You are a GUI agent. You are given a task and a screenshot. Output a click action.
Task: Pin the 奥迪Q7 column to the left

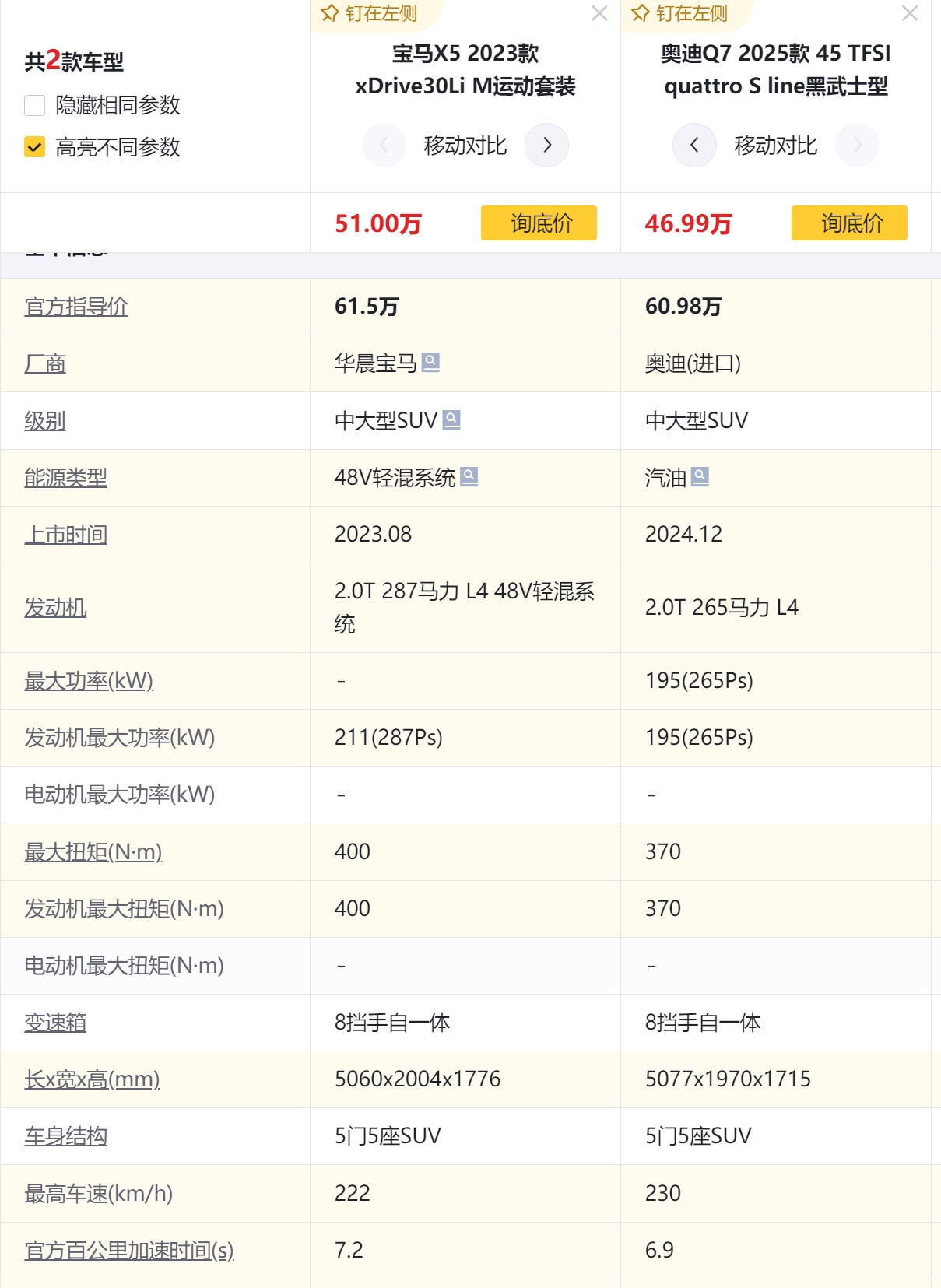tap(679, 13)
